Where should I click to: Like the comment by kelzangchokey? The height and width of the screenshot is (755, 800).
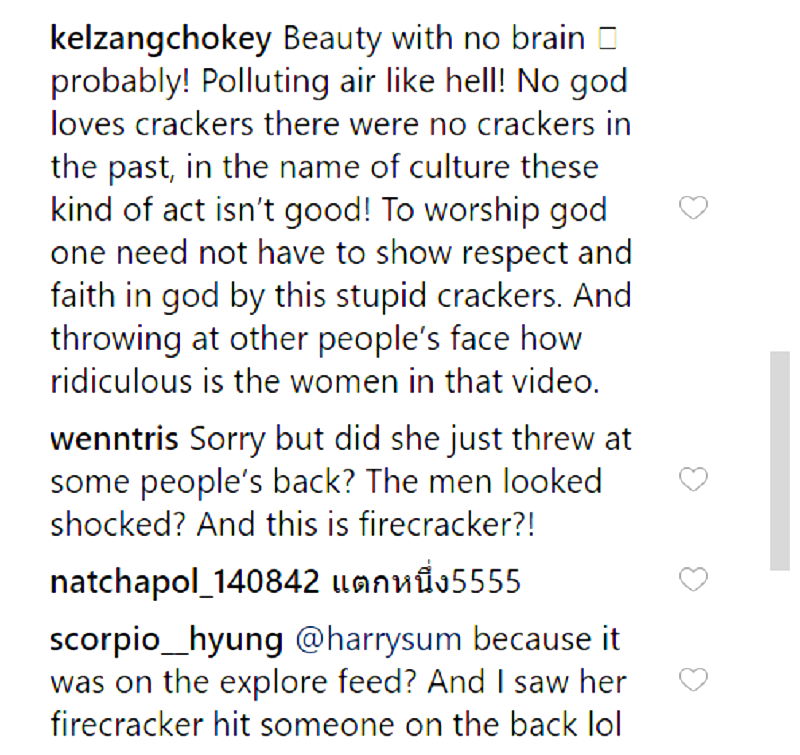click(693, 208)
